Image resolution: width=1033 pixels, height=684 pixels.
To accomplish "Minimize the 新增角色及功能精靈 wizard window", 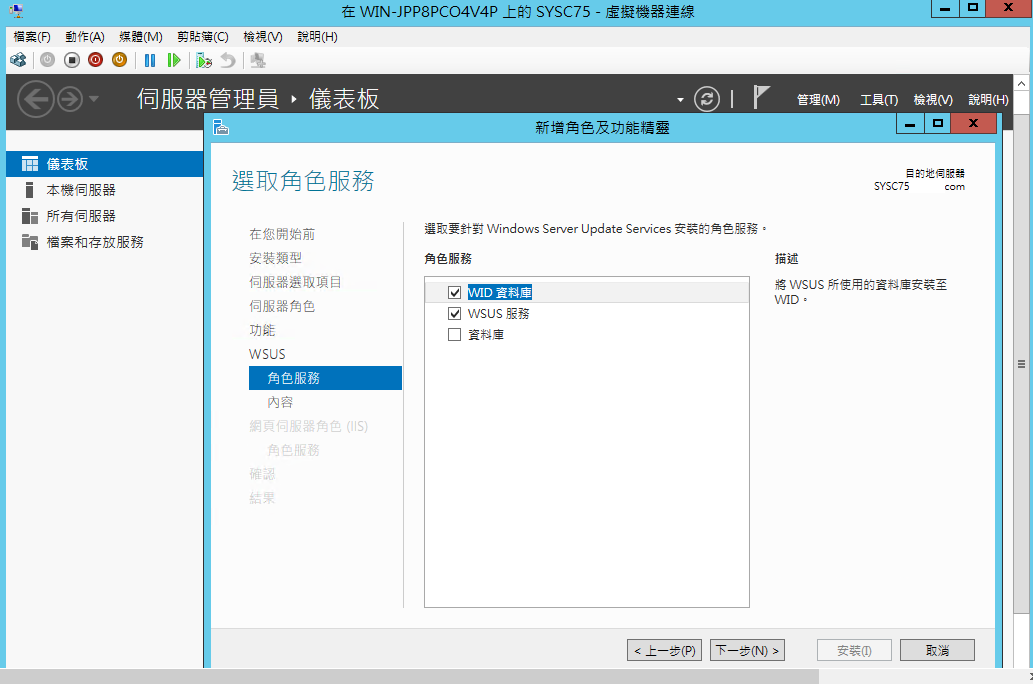I will point(910,123).
